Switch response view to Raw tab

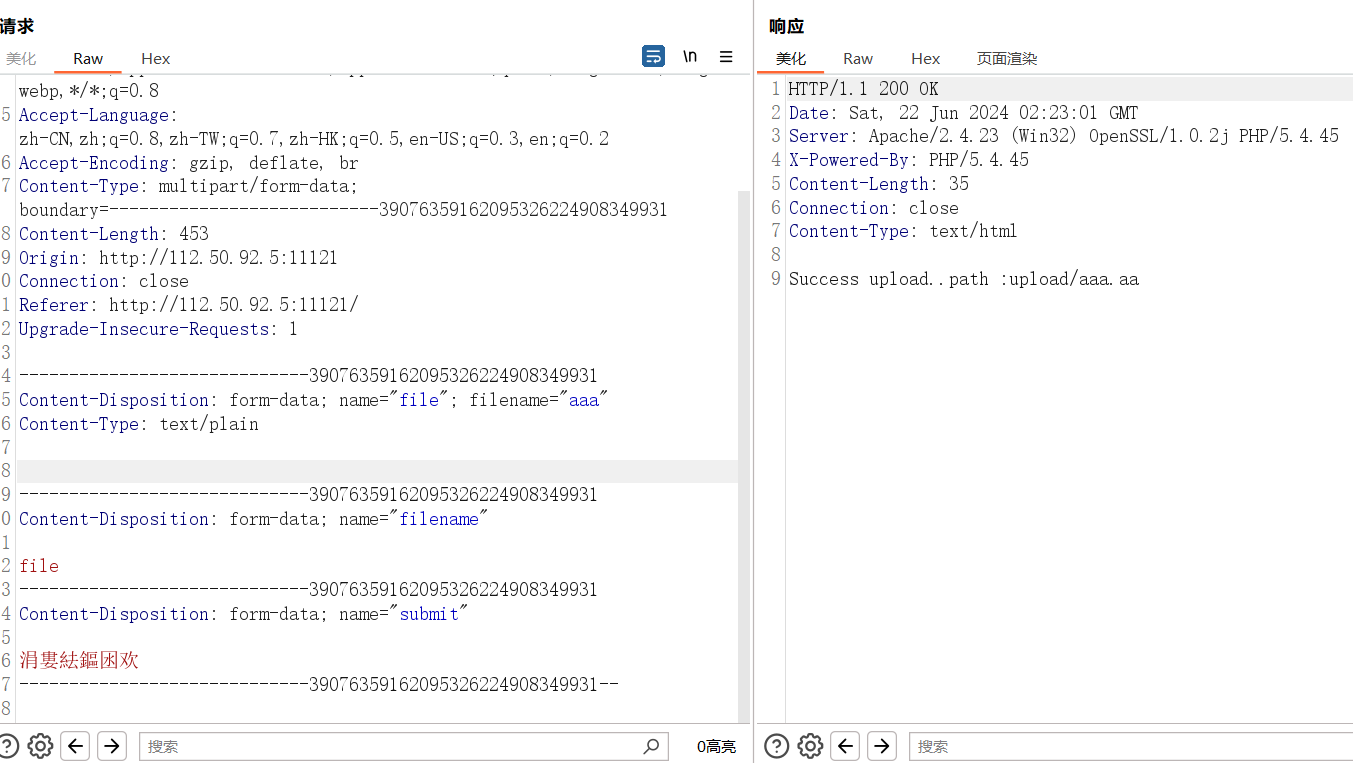point(858,59)
